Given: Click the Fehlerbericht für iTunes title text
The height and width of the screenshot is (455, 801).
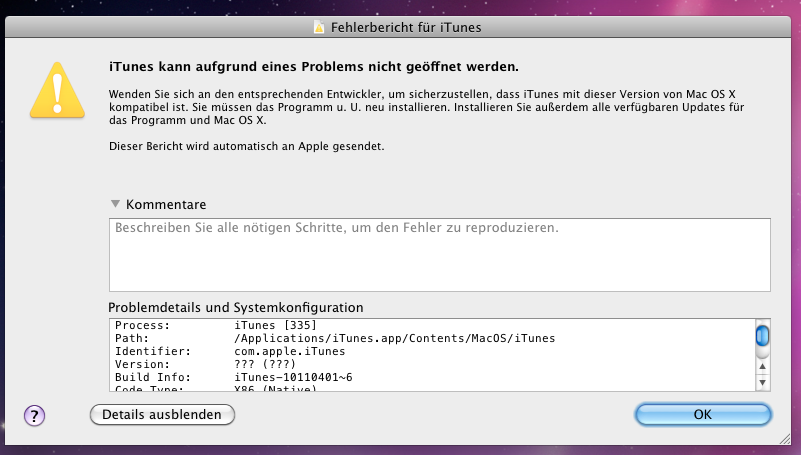Looking at the screenshot, I should pos(408,27).
